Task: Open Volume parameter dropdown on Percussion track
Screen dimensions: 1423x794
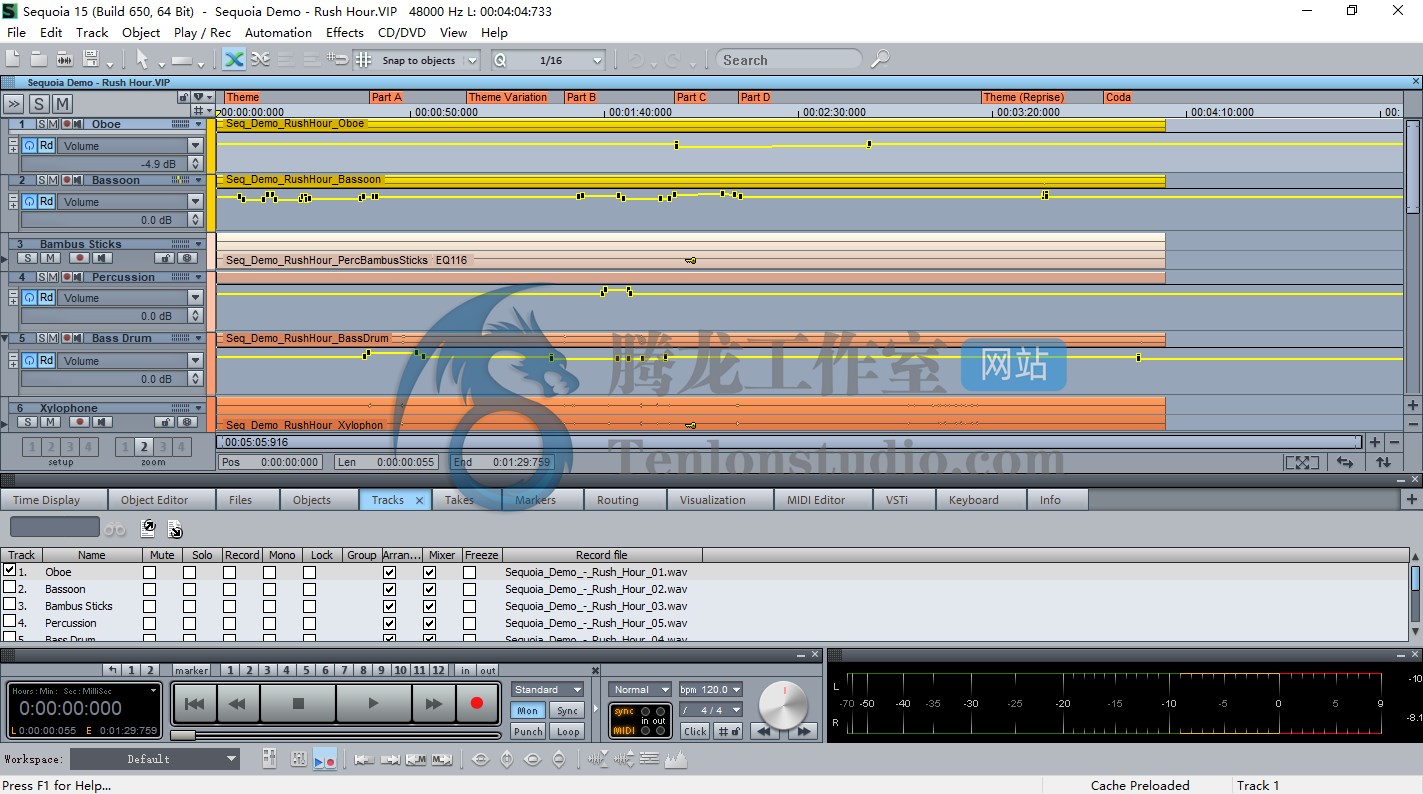Action: click(x=196, y=298)
